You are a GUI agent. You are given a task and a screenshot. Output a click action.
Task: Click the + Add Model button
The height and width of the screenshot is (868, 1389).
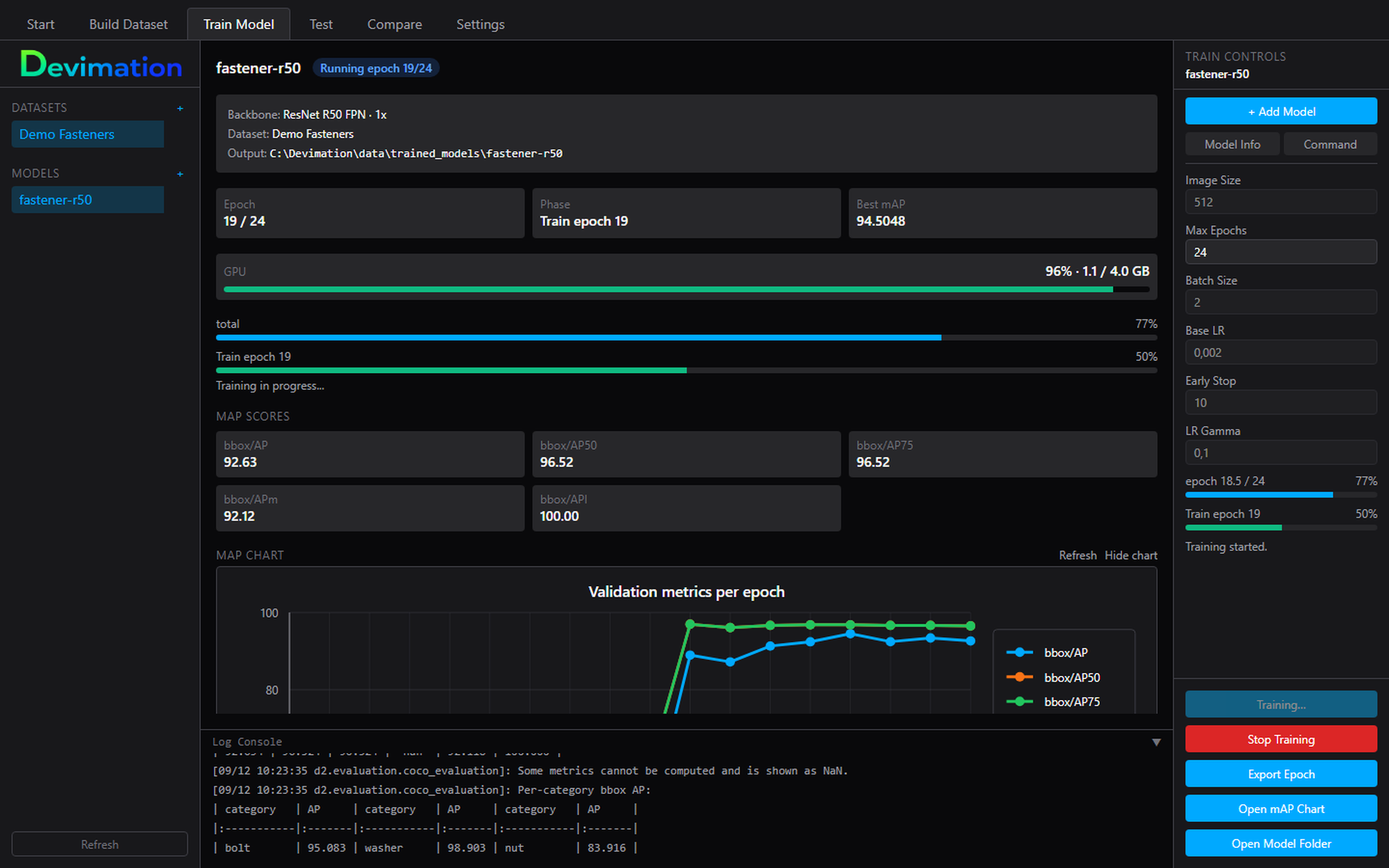click(x=1281, y=111)
